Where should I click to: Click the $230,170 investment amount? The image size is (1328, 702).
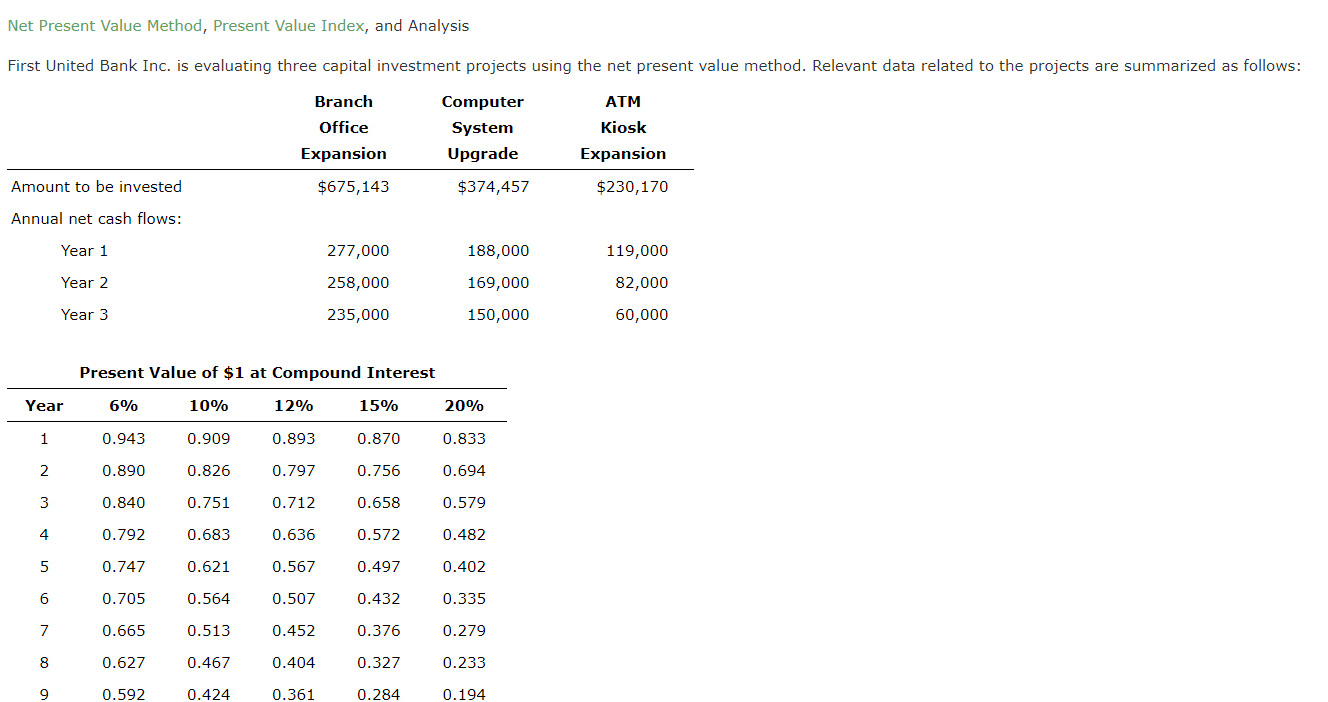633,186
